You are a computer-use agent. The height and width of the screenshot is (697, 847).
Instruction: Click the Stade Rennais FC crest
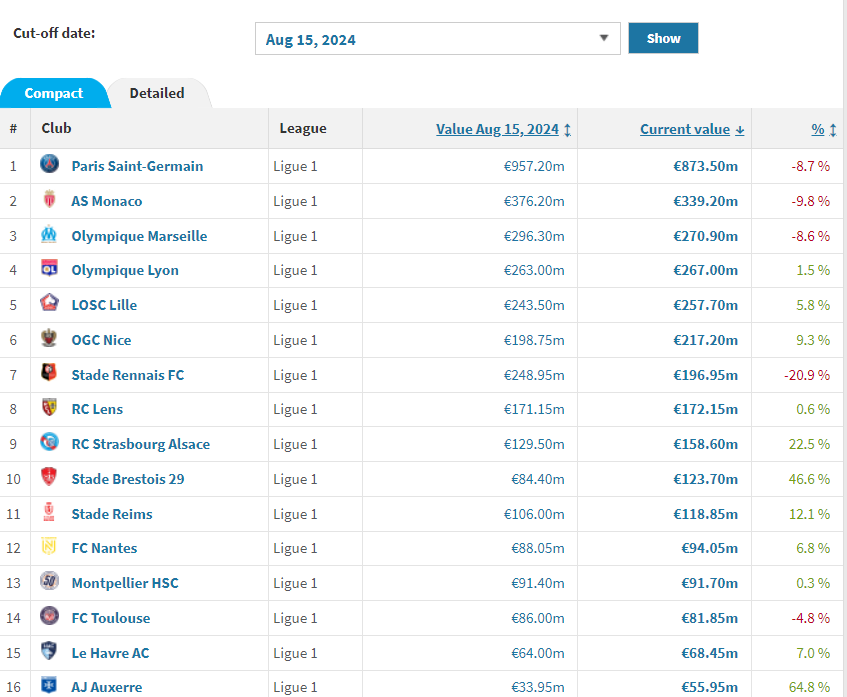pos(49,374)
